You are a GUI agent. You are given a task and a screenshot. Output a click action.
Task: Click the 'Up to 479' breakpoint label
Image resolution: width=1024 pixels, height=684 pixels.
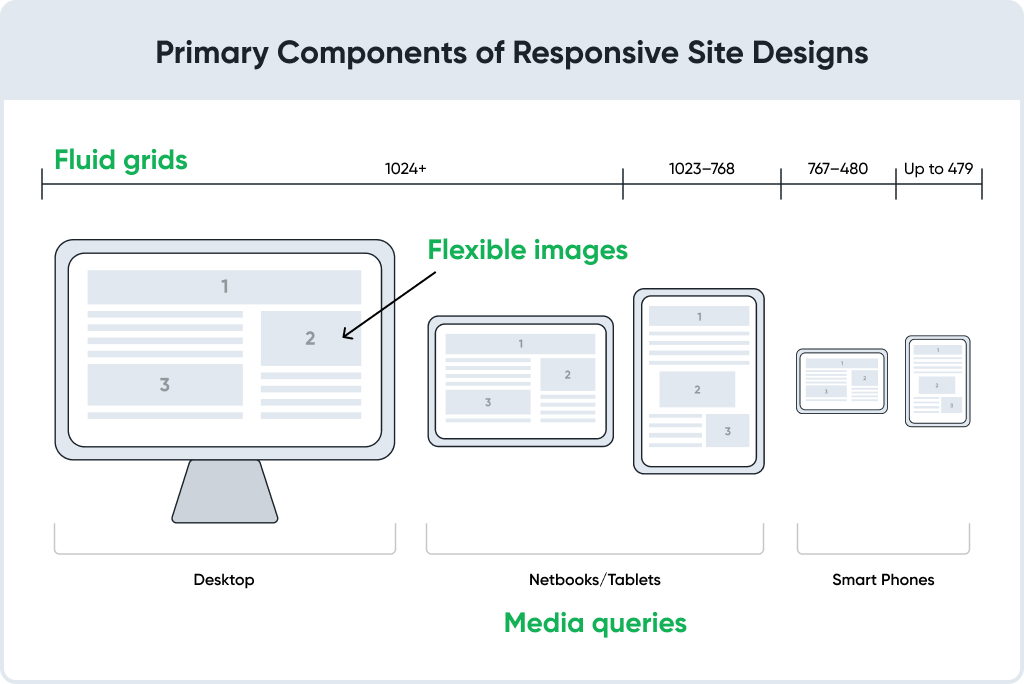pyautogui.click(x=938, y=169)
